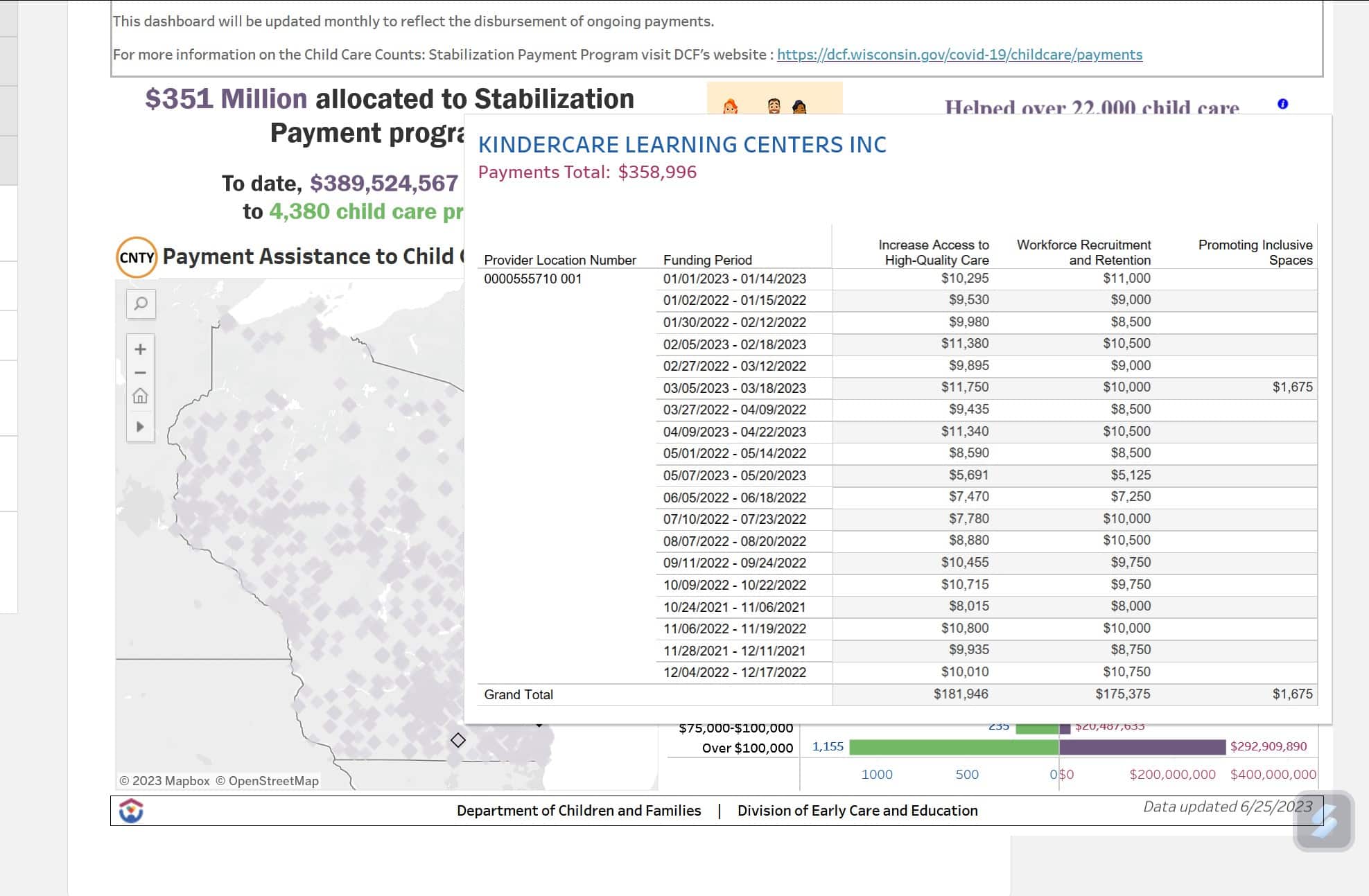Click the $11,000 Workforce Recruitment amount
1369x896 pixels.
[x=1127, y=278]
